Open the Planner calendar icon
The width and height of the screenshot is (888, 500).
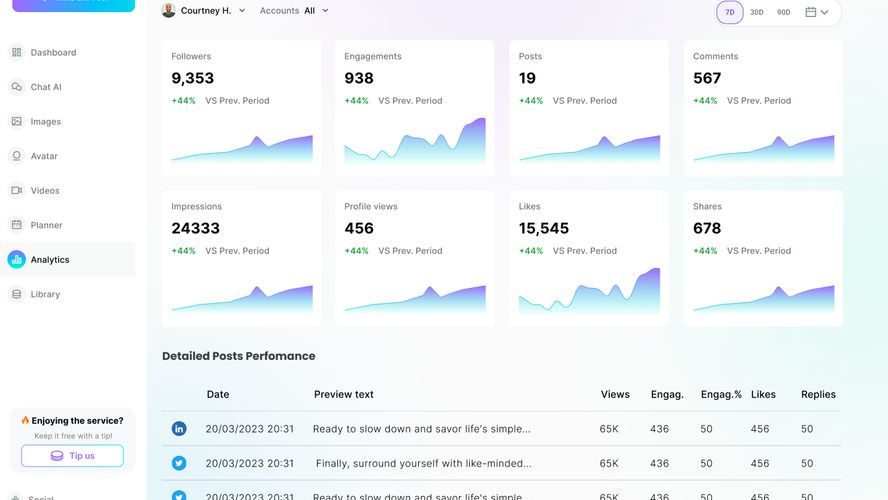tap(17, 225)
